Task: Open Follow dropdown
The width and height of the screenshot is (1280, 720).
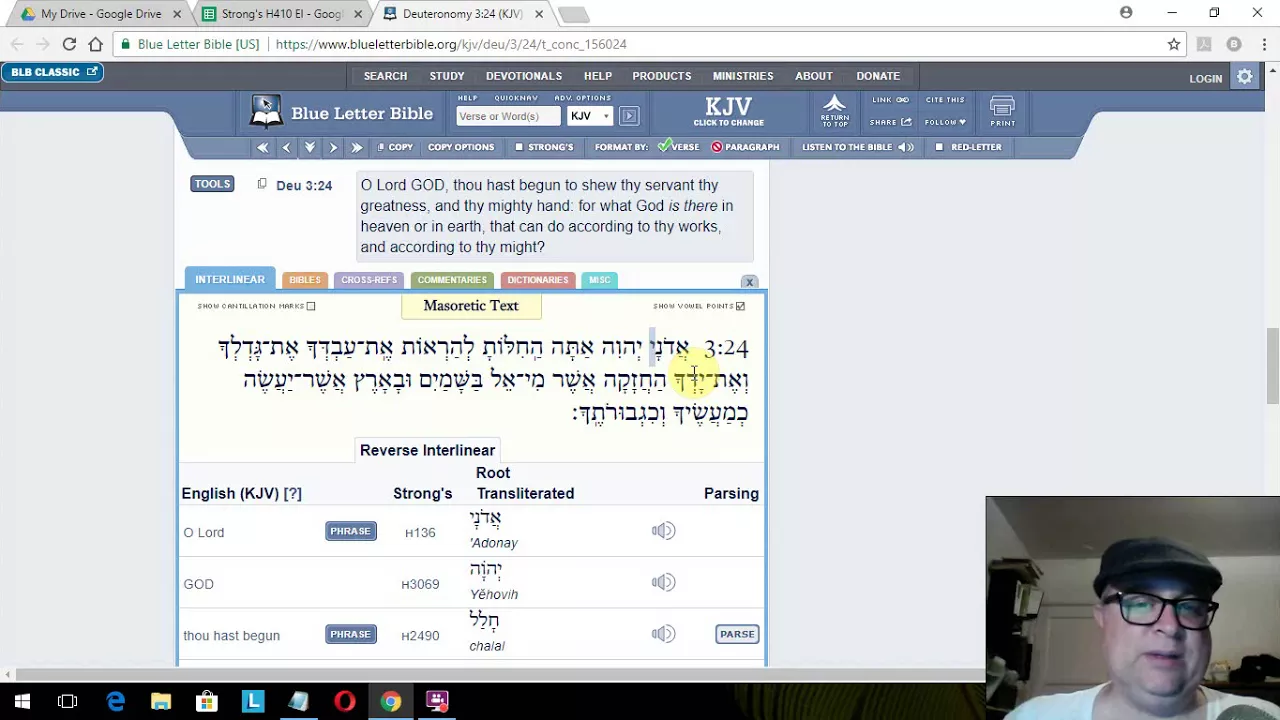Action: 945,122
